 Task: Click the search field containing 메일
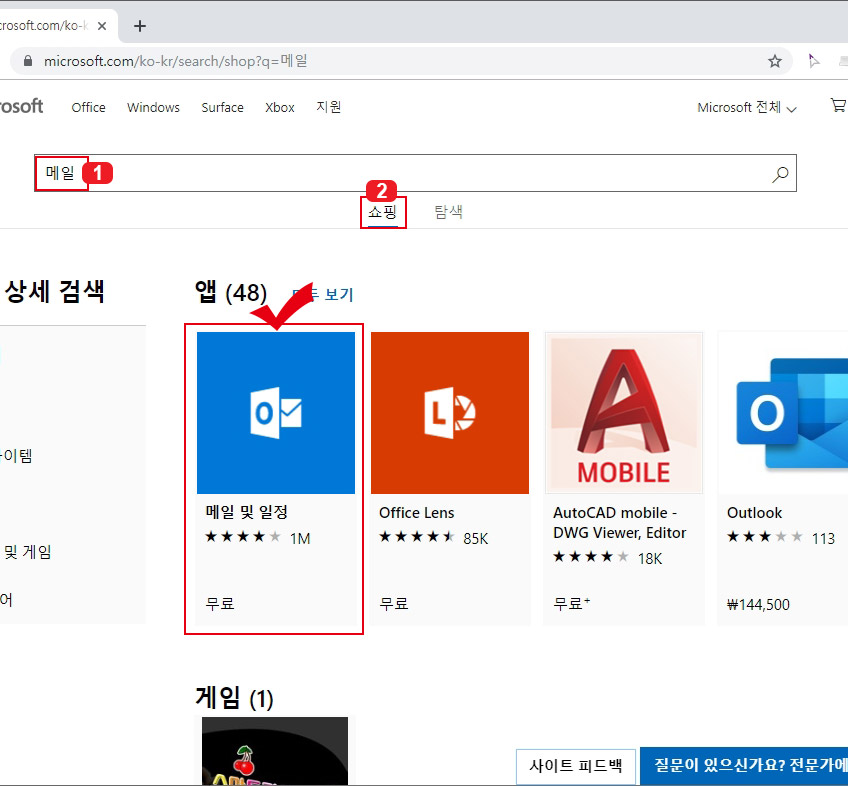[415, 173]
